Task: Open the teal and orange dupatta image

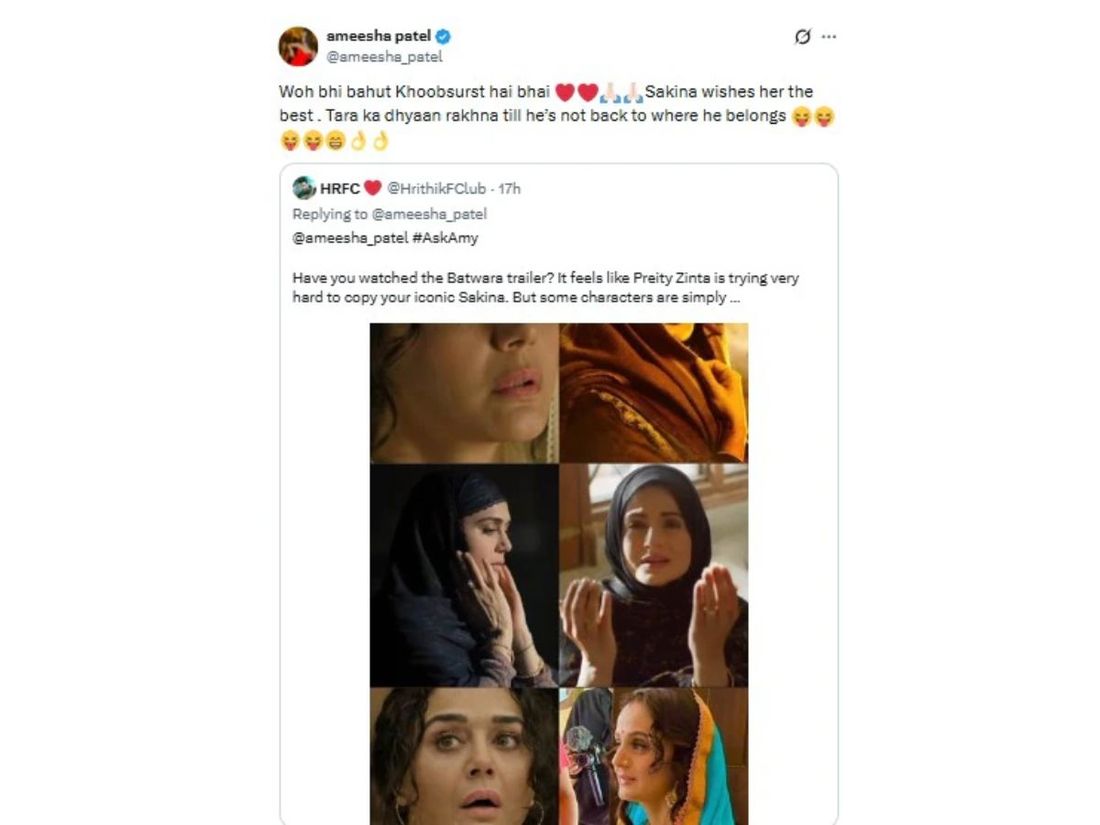Action: [x=654, y=756]
